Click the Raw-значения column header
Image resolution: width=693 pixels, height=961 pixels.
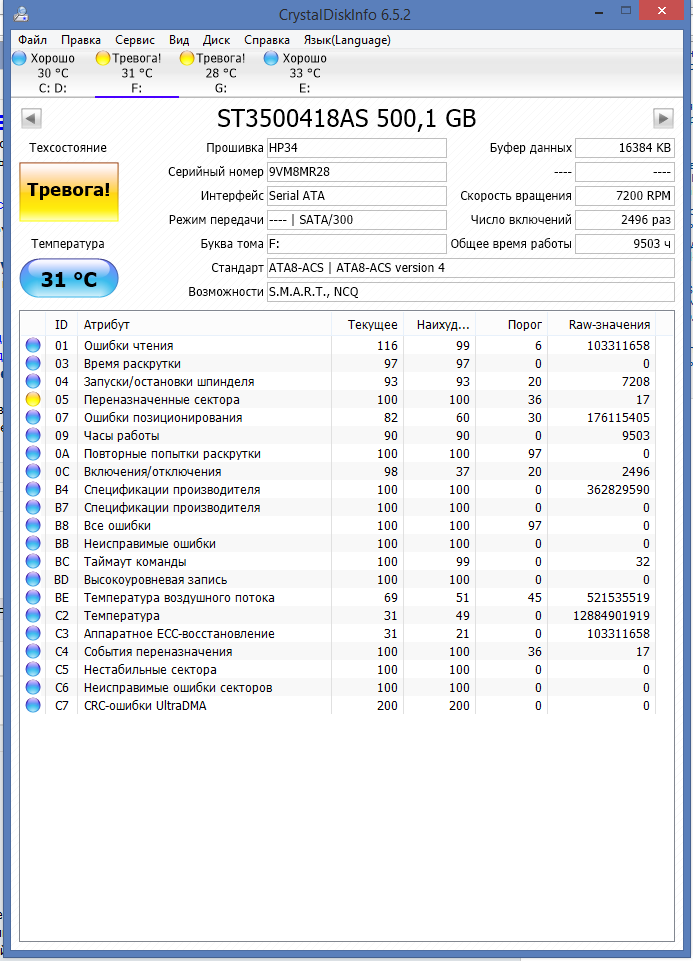602,324
